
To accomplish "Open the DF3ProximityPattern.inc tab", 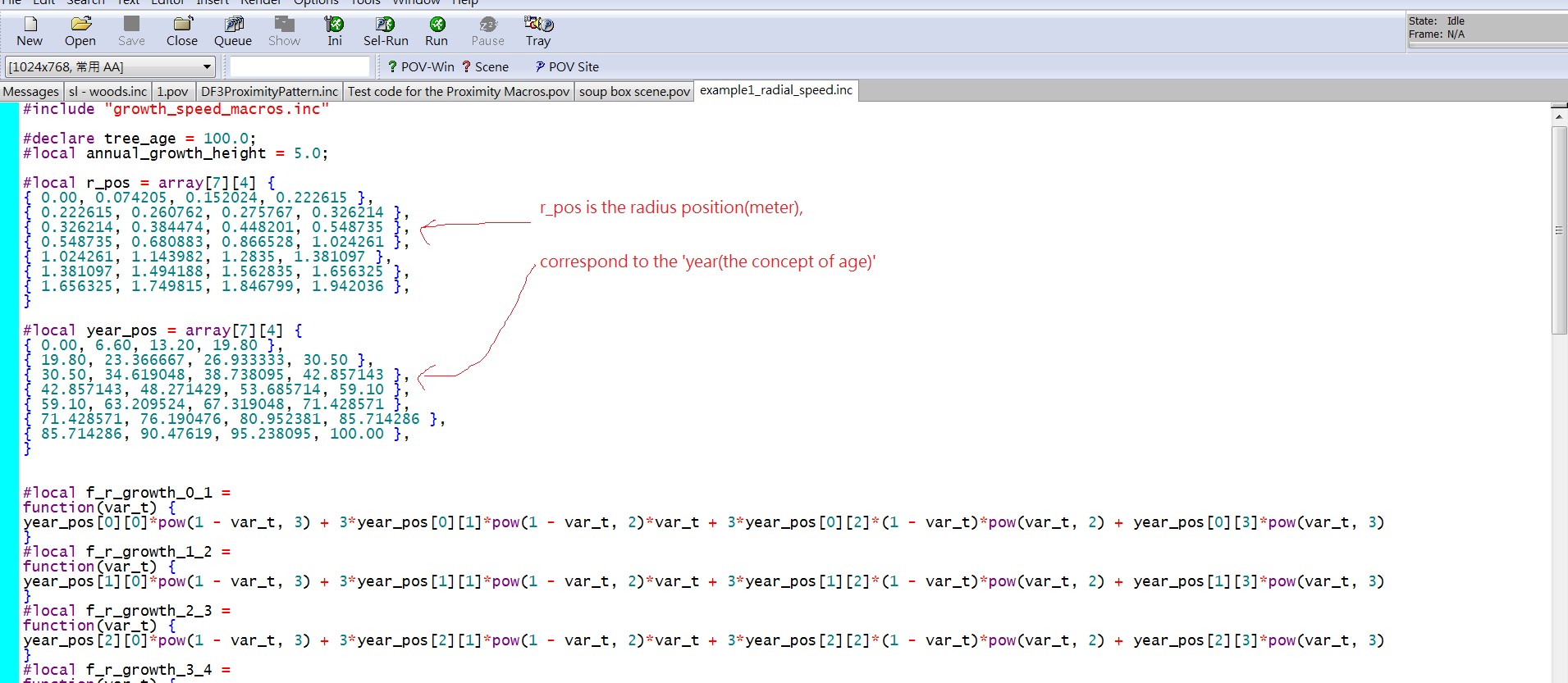I will pyautogui.click(x=269, y=91).
